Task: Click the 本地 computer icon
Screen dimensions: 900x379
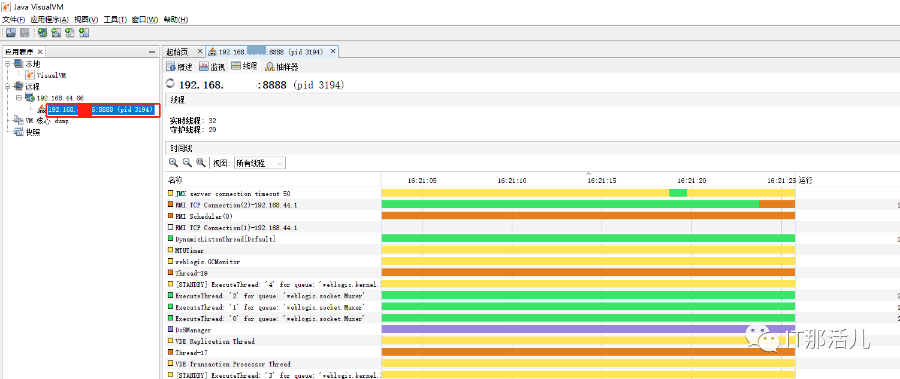Action: tap(18, 63)
